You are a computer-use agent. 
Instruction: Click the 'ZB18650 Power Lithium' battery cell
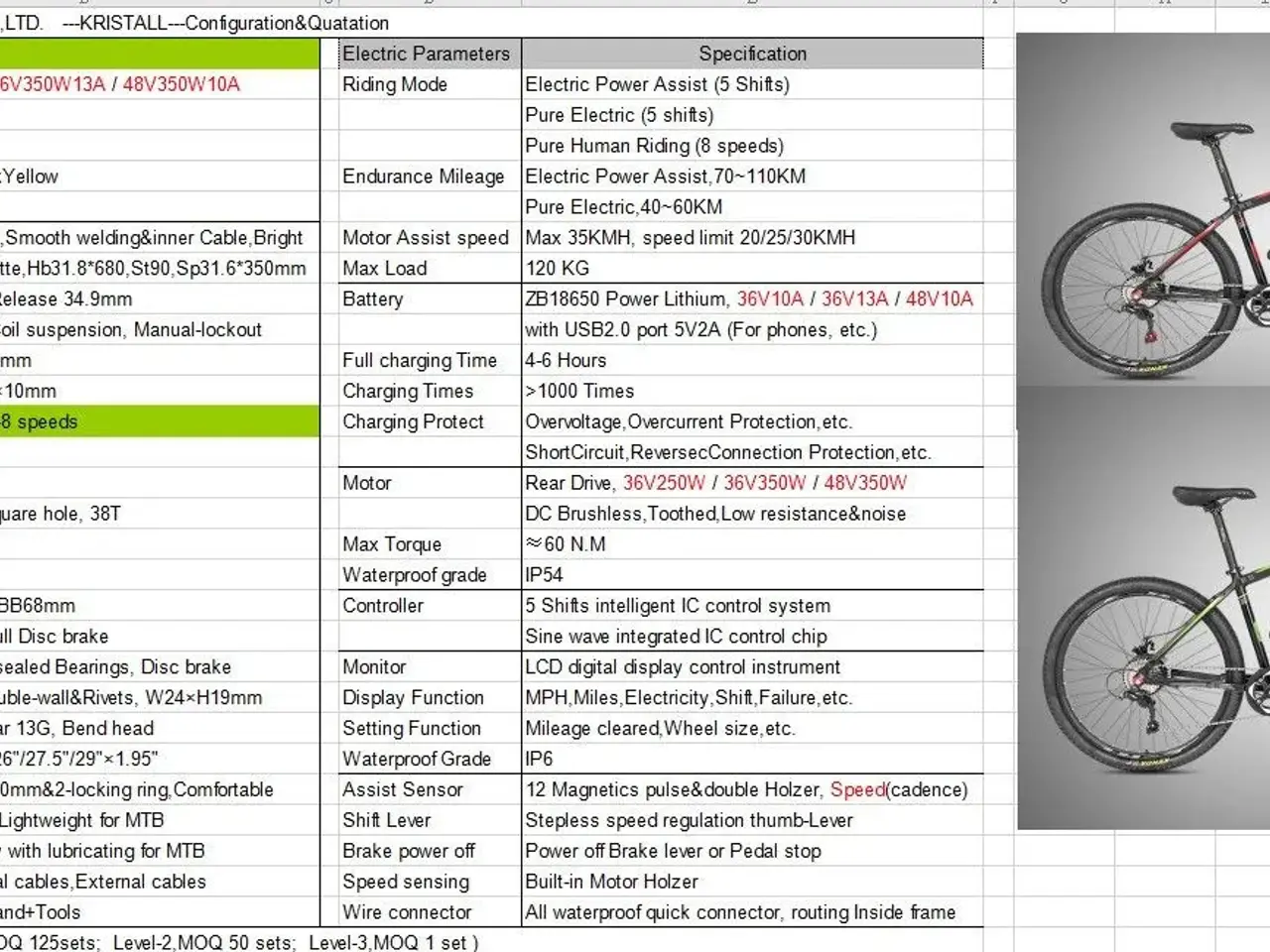(752, 299)
